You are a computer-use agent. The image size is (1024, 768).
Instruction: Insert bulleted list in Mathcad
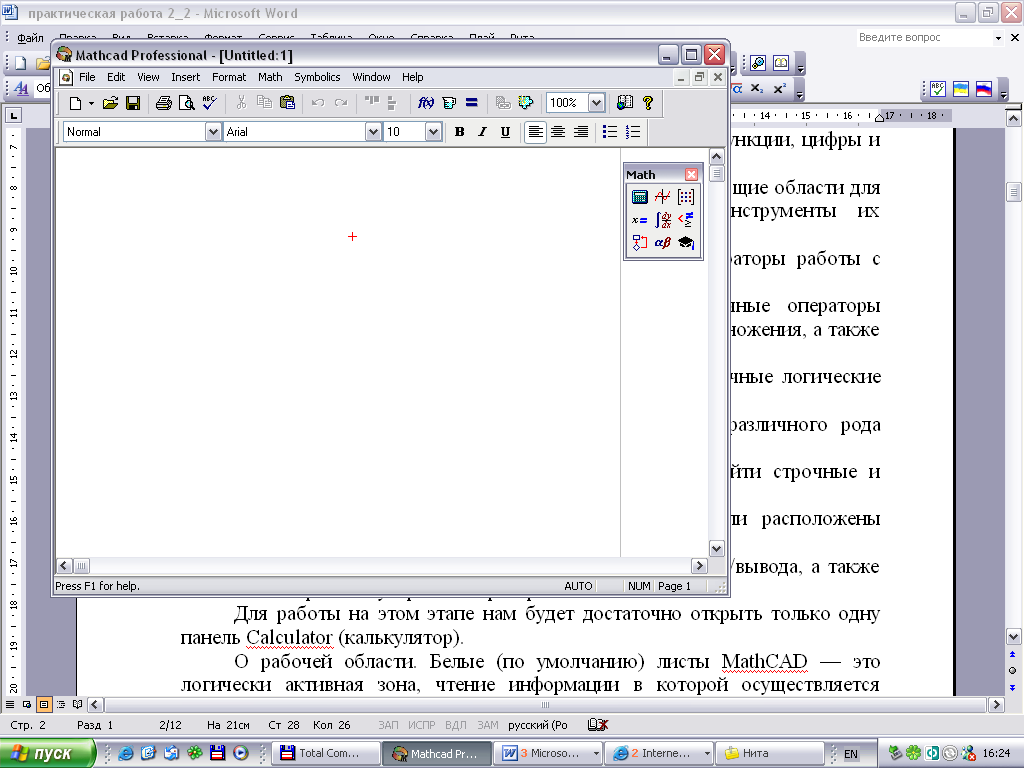tap(609, 132)
